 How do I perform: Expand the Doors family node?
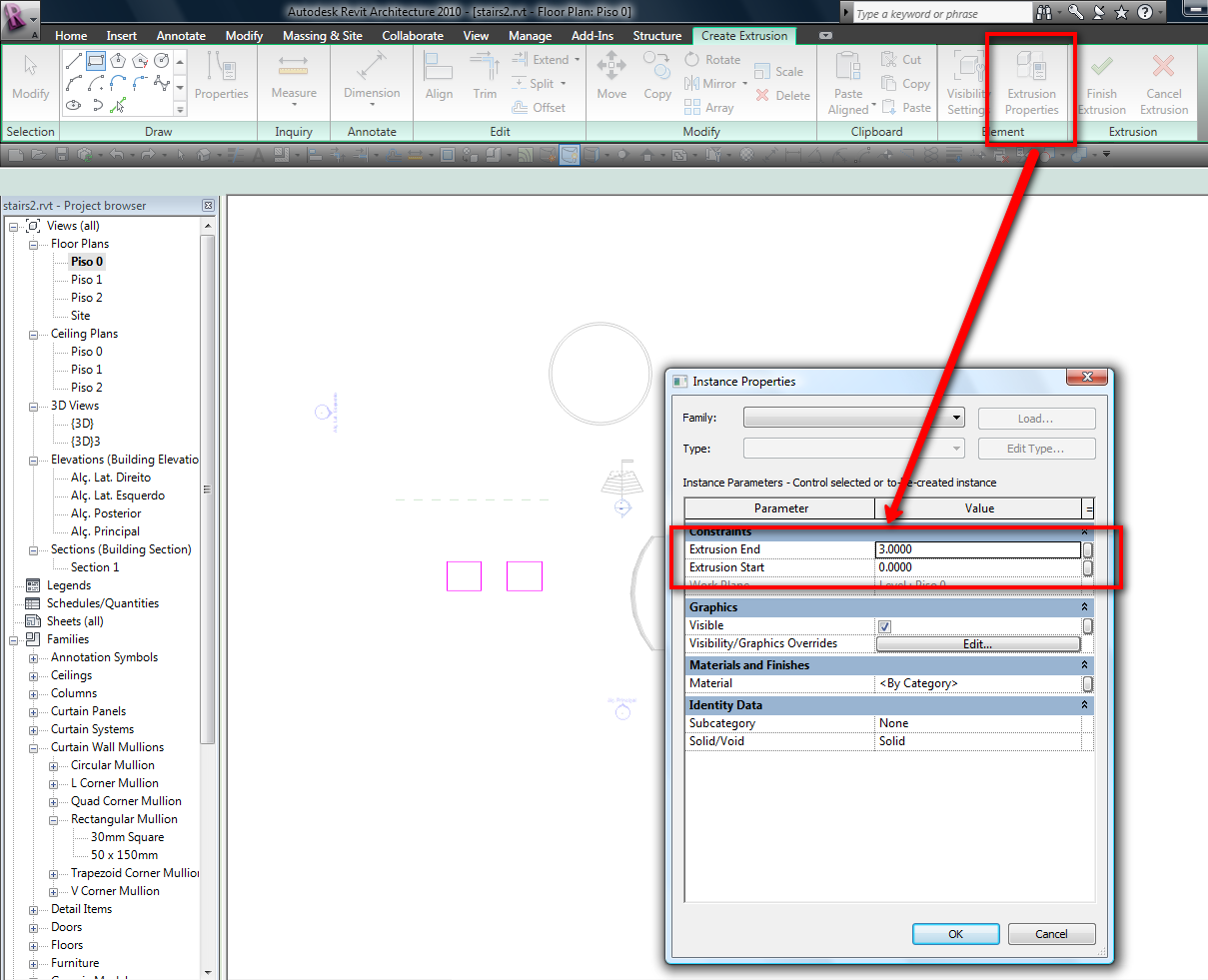pyautogui.click(x=33, y=928)
